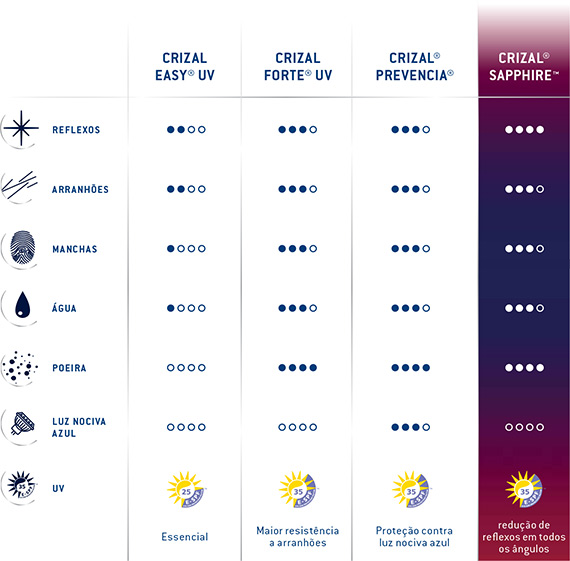Image resolution: width=570 pixels, height=561 pixels.
Task: Click the Arranhões scratches icon
Action: [x=20, y=185]
